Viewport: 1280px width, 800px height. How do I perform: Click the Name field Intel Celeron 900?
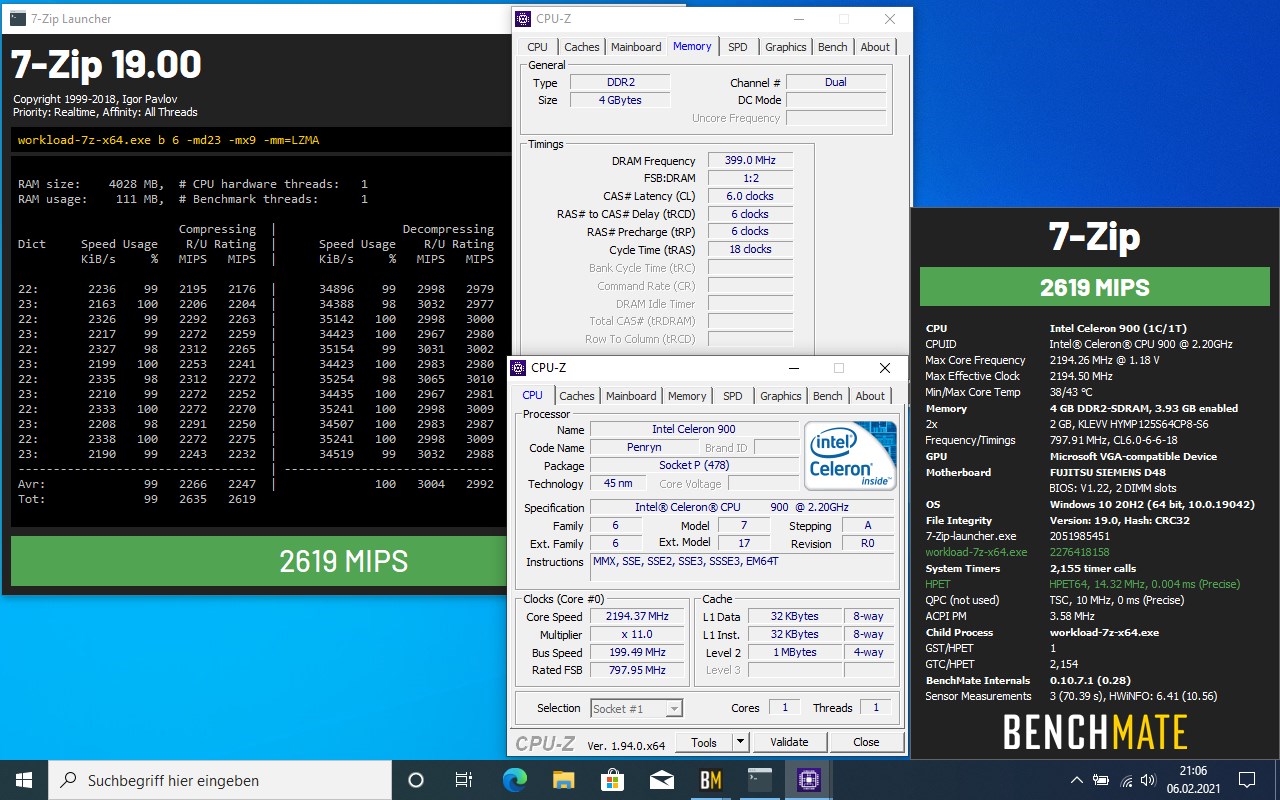[694, 429]
